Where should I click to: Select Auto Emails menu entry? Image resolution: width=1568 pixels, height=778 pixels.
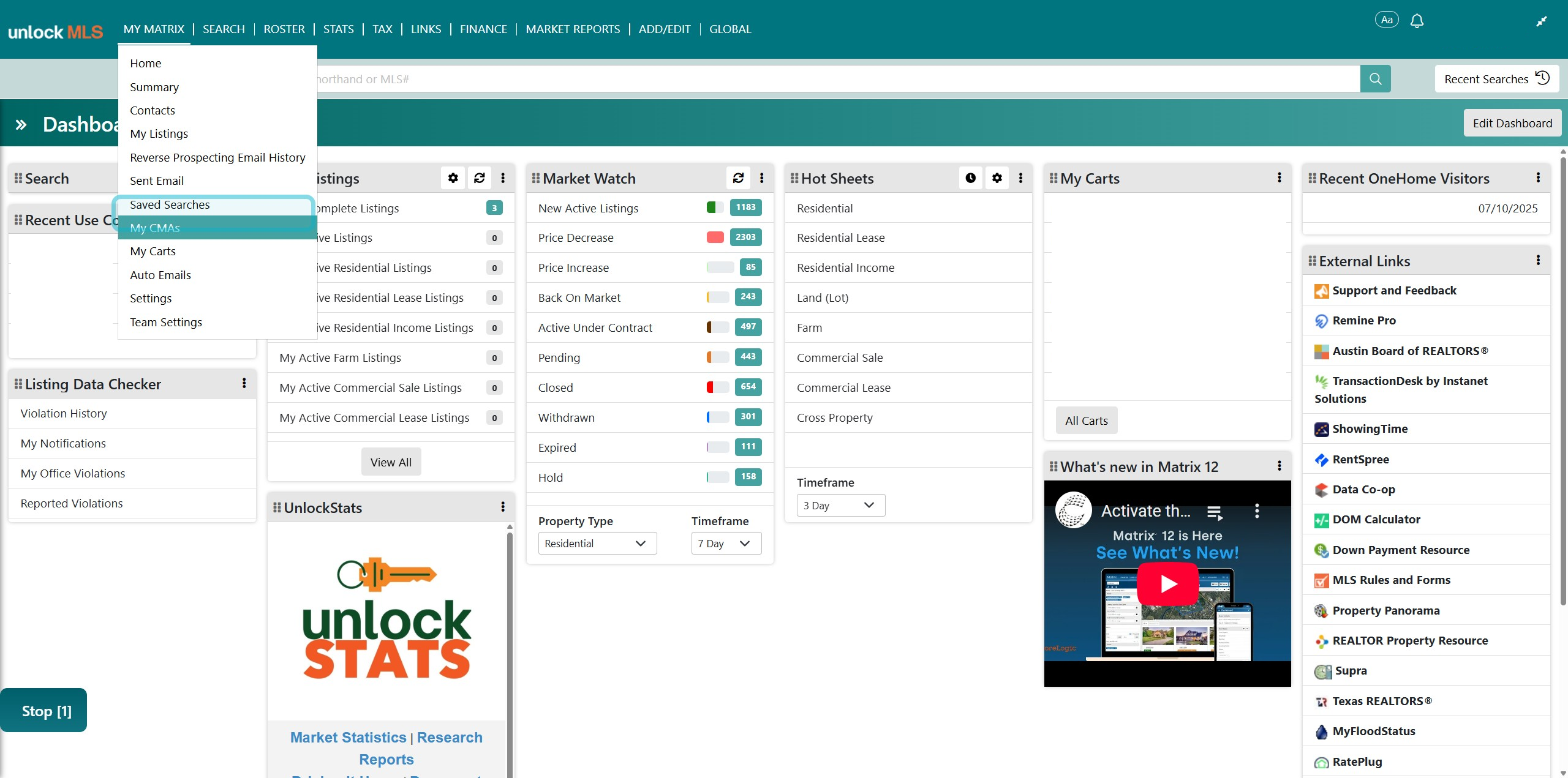217,275
